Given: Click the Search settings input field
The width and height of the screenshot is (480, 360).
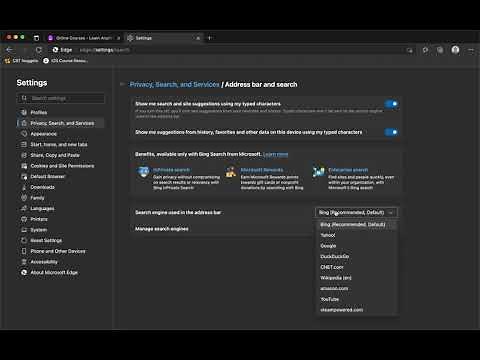Looking at the screenshot, I should pos(61,98).
